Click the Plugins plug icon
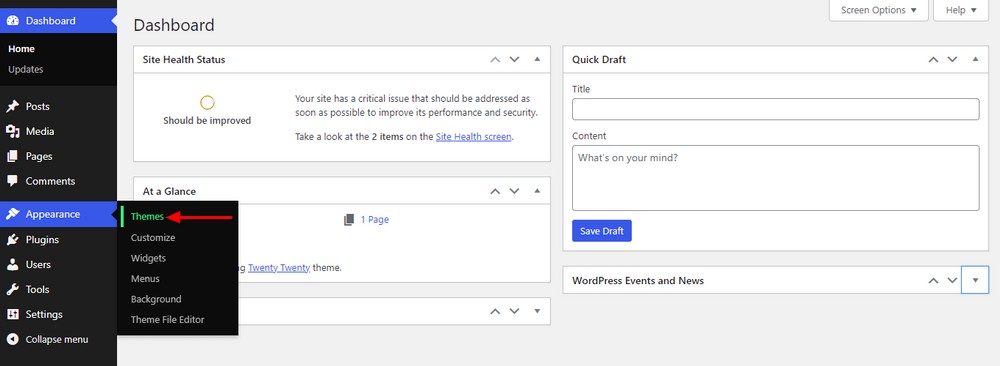This screenshot has height=366, width=1000. [x=12, y=240]
